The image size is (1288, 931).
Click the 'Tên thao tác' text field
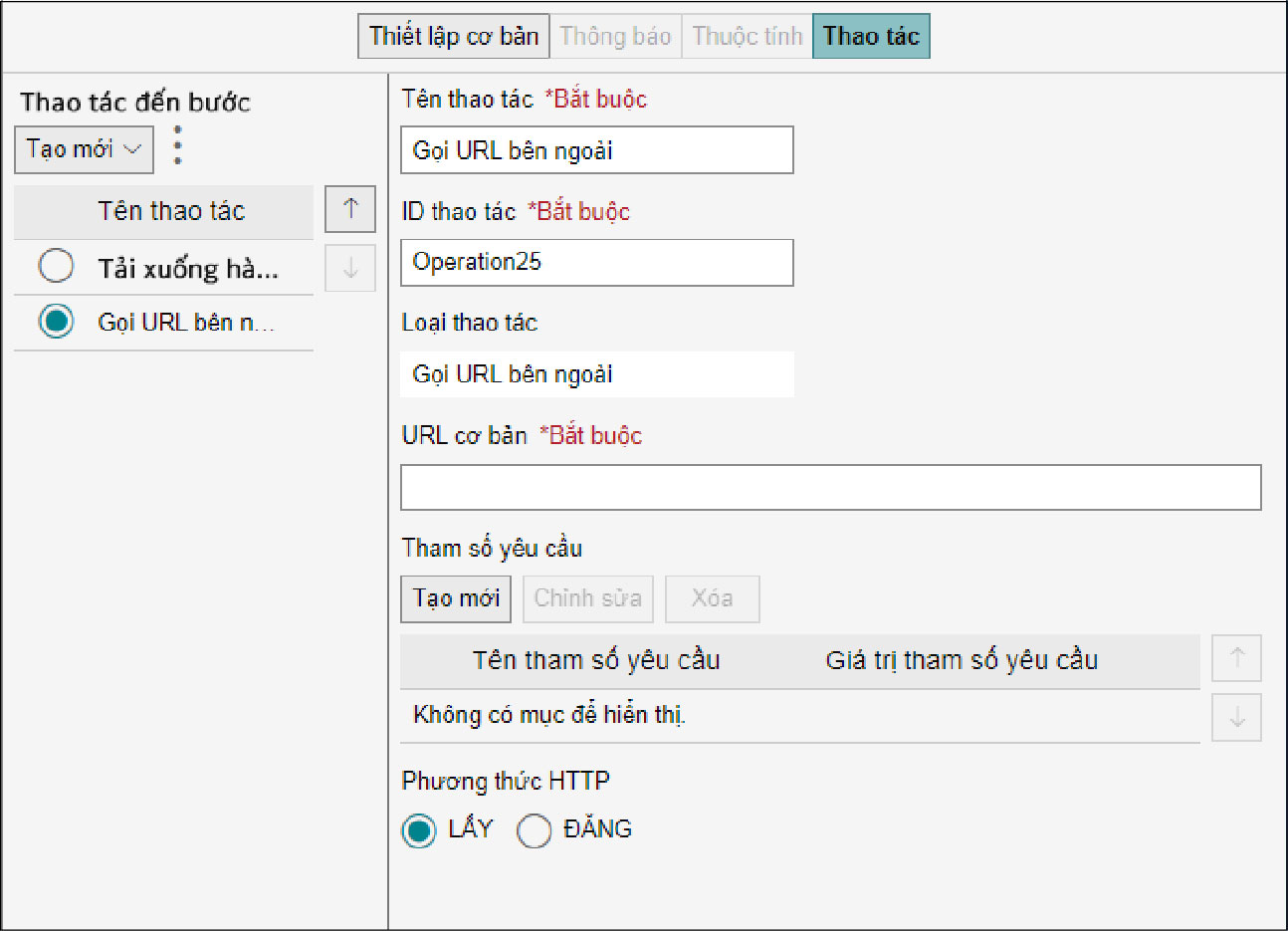point(596,150)
